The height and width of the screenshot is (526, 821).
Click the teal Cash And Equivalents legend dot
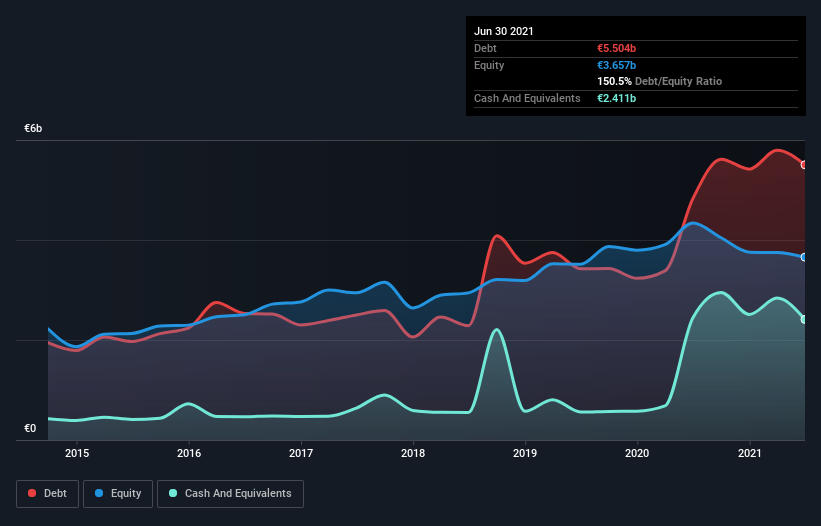[x=173, y=494]
